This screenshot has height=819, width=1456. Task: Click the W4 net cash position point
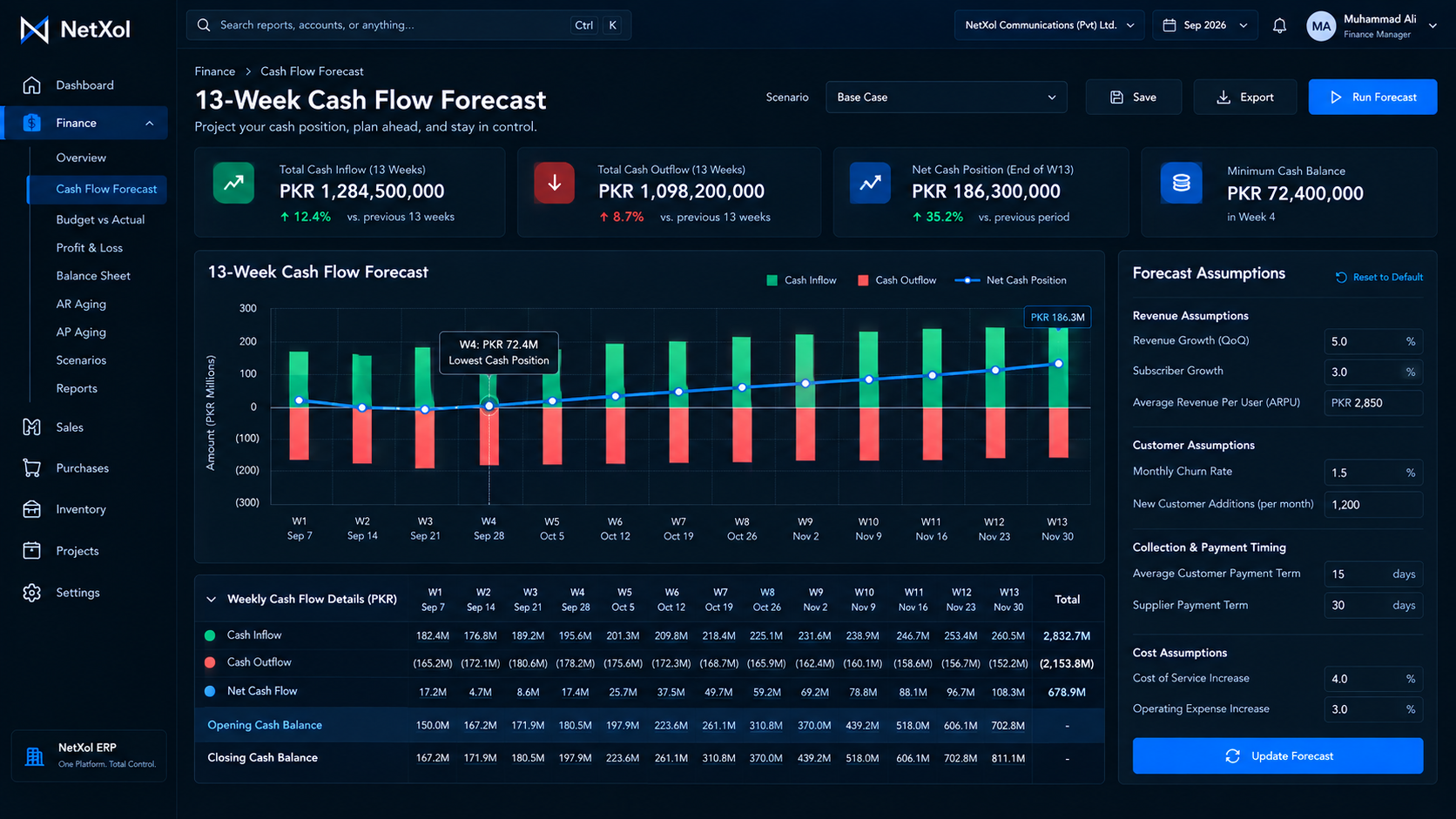489,406
